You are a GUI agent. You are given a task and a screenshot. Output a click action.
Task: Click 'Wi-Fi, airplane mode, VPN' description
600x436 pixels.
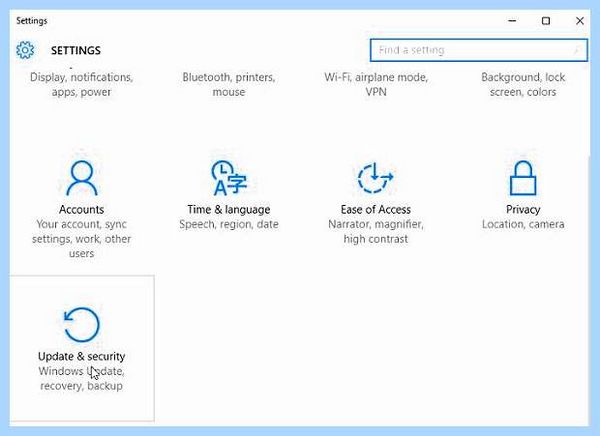376,85
